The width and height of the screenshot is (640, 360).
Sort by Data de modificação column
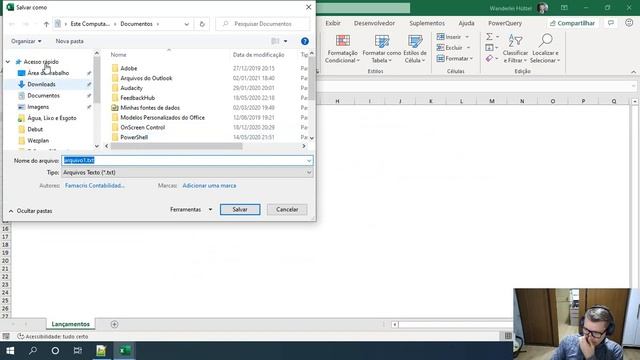click(258, 55)
